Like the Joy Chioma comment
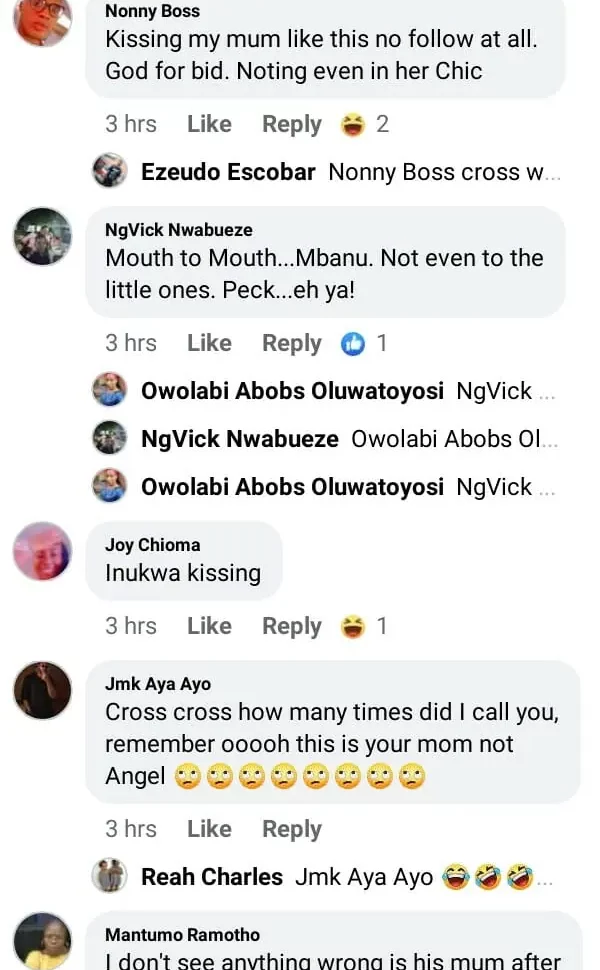Screen dimensions: 600x970 coord(209,627)
